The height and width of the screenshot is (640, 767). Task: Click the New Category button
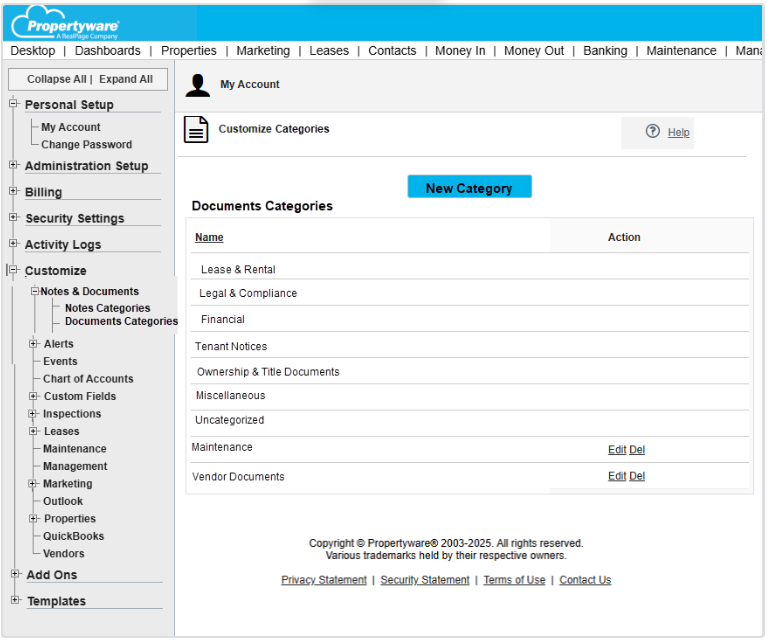470,187
